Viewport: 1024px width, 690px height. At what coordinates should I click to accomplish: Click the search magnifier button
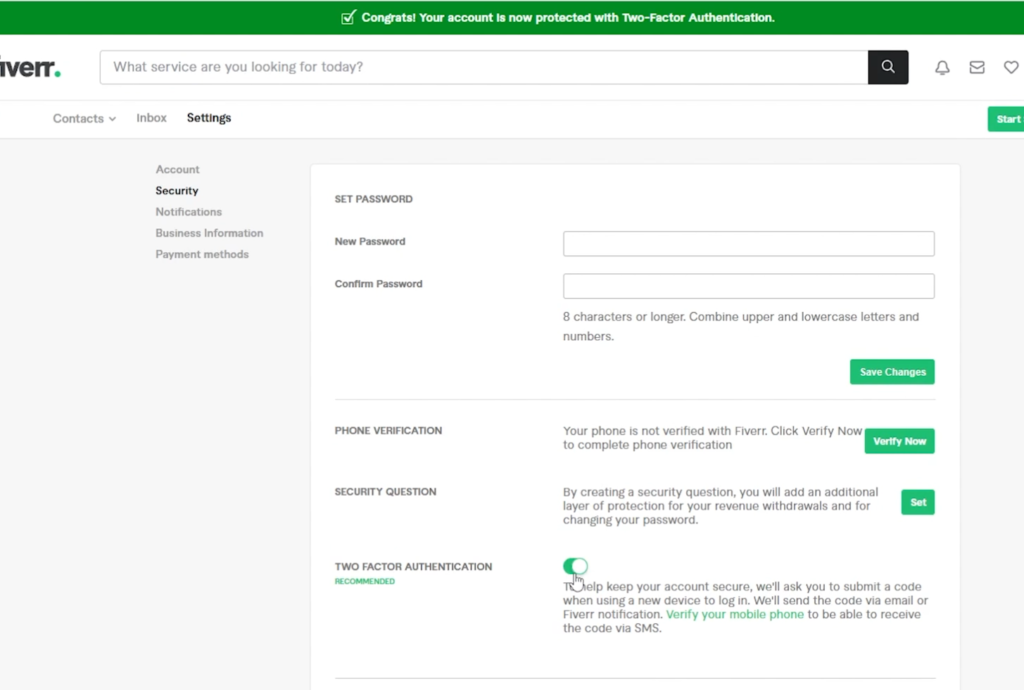tap(888, 67)
